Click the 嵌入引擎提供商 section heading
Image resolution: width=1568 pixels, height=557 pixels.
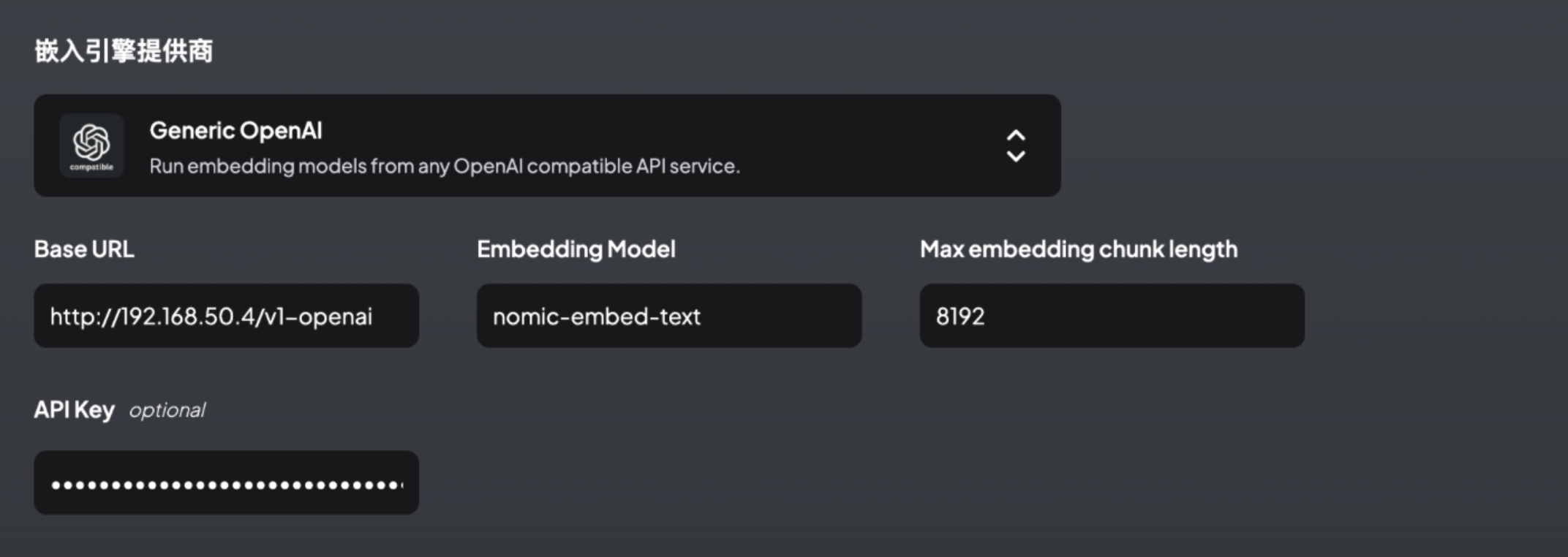[x=124, y=50]
